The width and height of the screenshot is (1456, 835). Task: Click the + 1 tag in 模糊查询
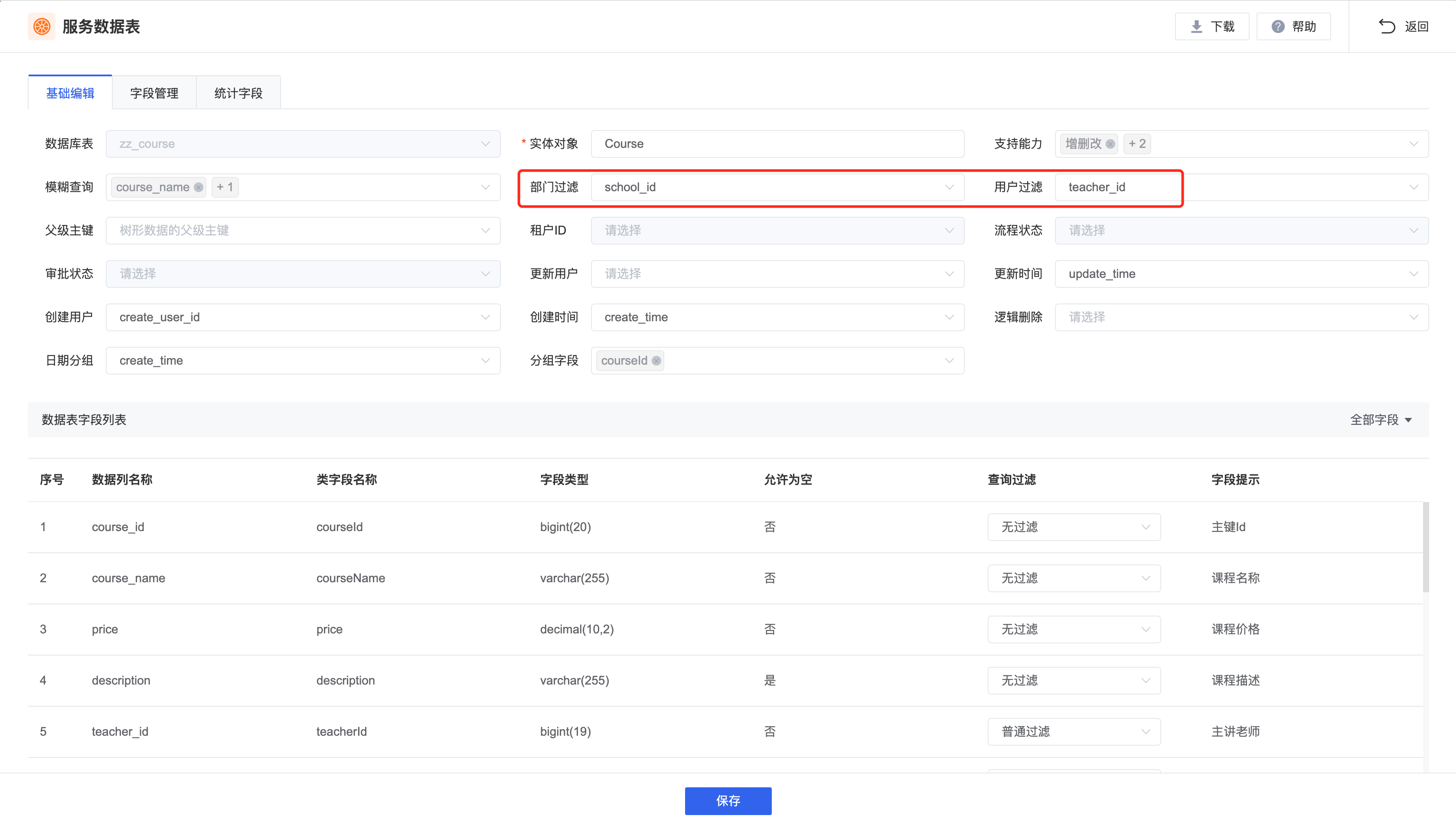(225, 187)
